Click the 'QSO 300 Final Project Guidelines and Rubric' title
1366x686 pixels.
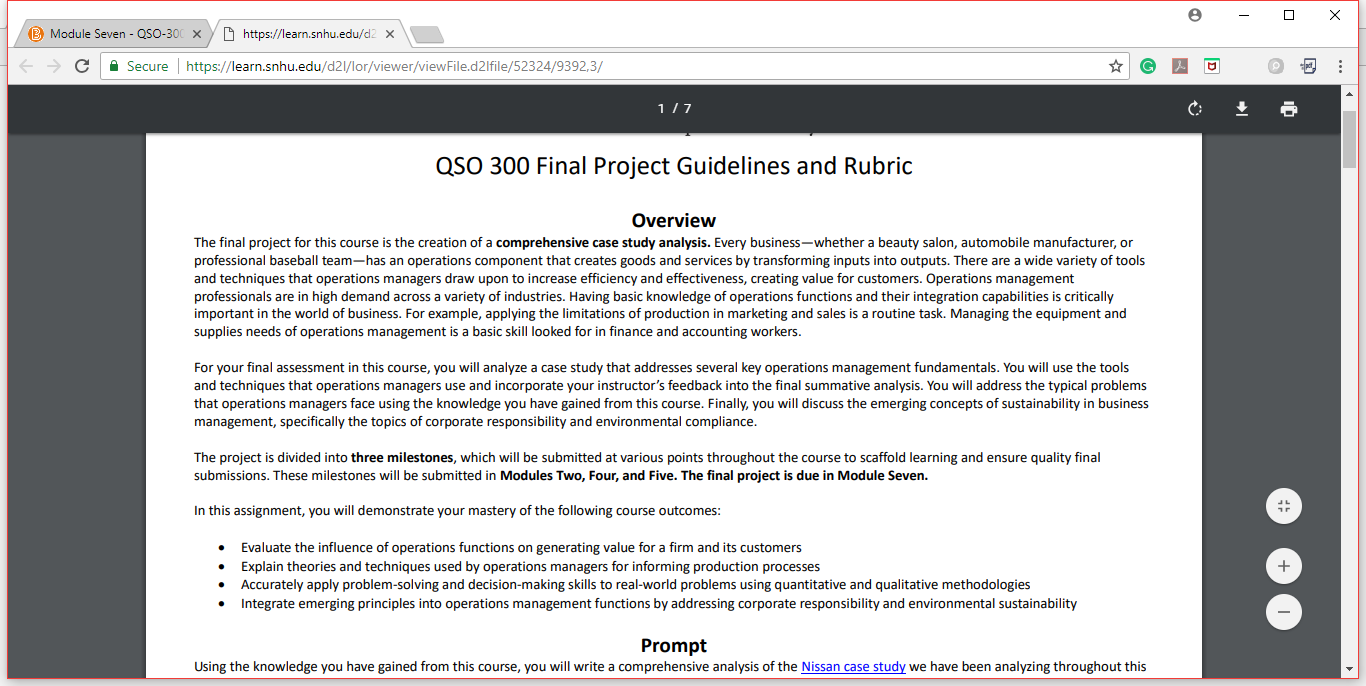tap(674, 165)
